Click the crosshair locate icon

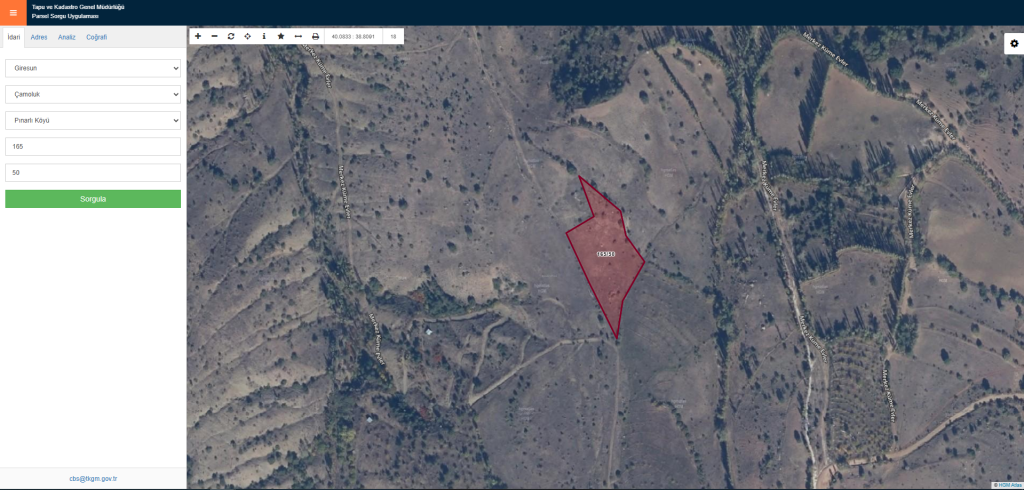pos(248,36)
